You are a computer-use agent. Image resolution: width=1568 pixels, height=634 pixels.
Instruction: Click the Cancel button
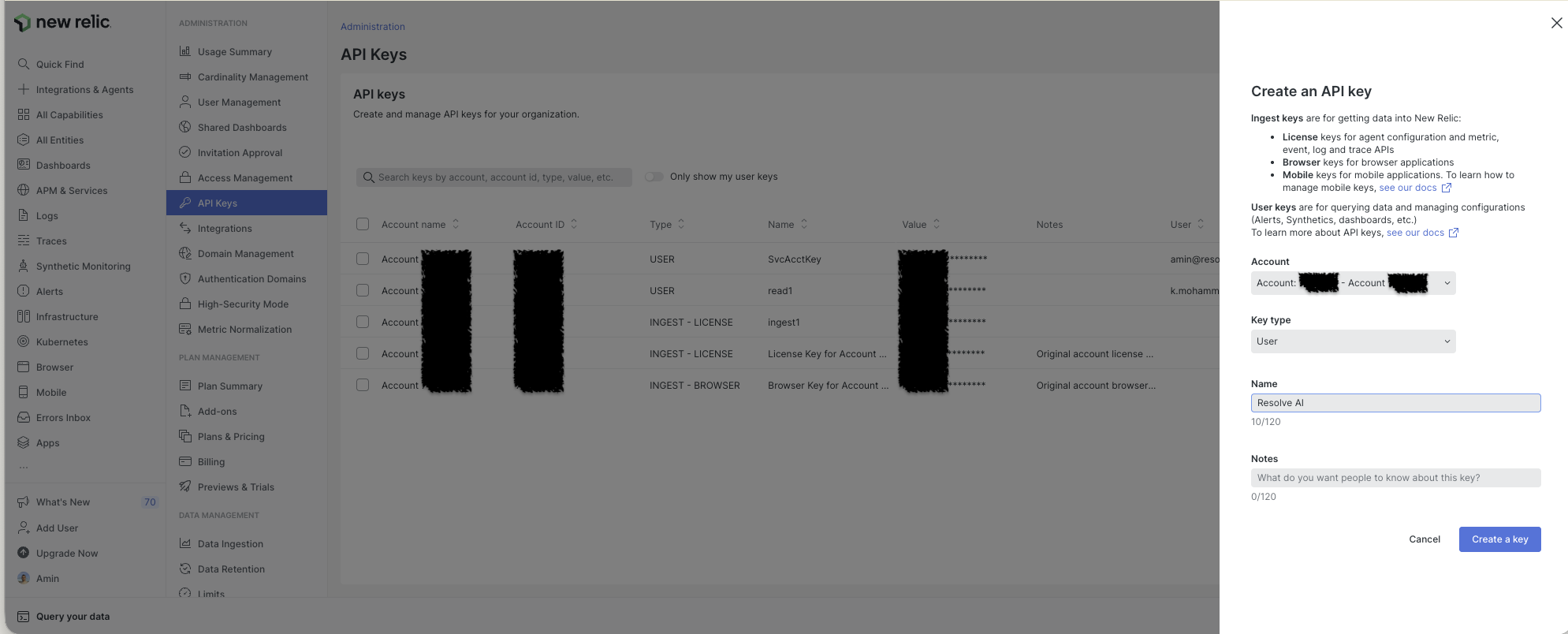pos(1425,539)
